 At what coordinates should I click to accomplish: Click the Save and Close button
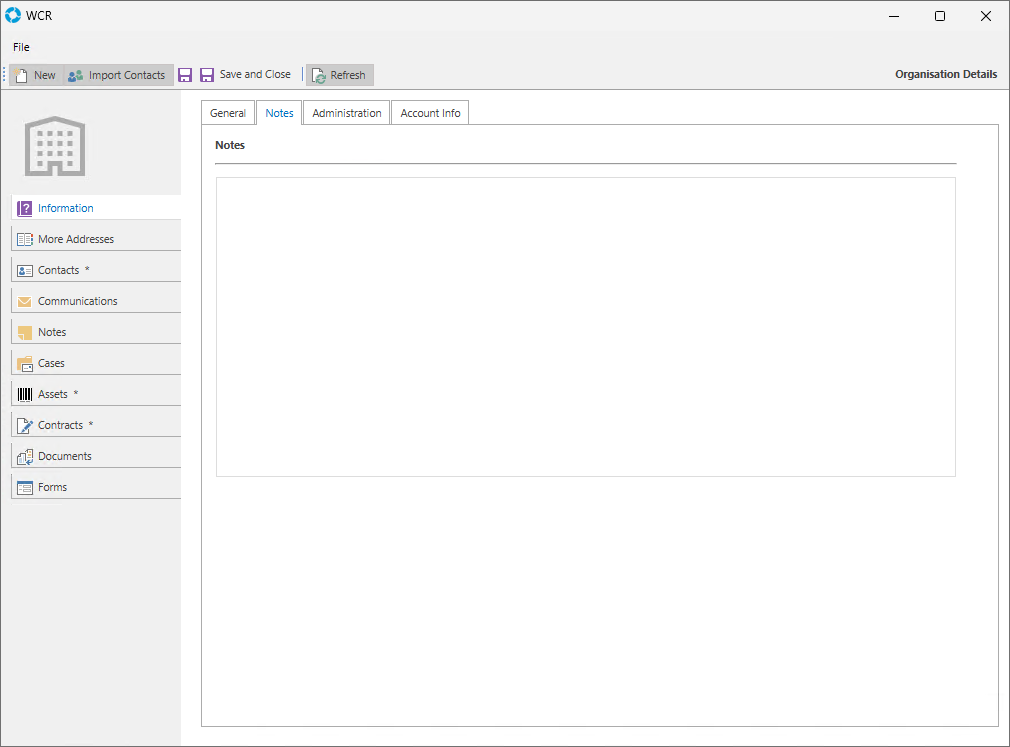246,75
